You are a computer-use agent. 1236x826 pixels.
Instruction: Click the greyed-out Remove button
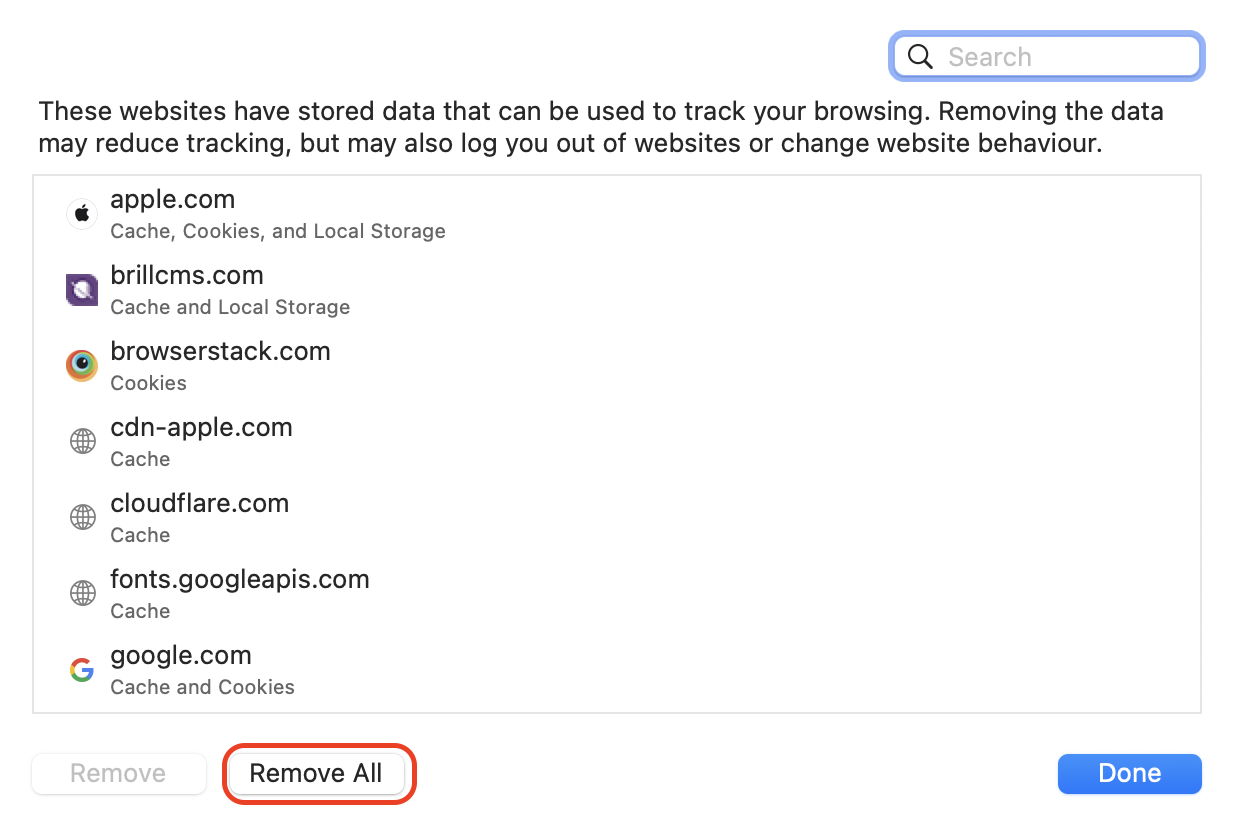[x=118, y=773]
